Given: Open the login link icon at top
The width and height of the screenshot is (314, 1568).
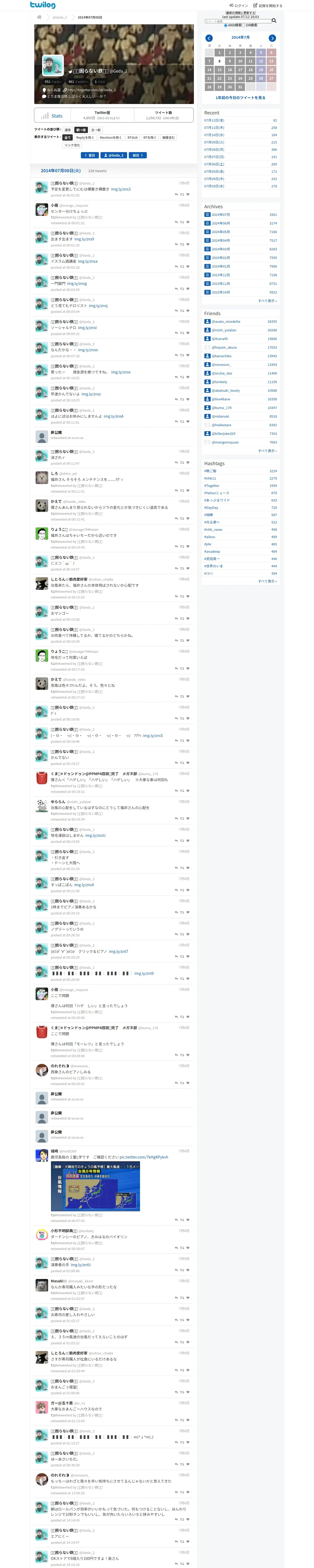Looking at the screenshot, I should coord(232,5).
